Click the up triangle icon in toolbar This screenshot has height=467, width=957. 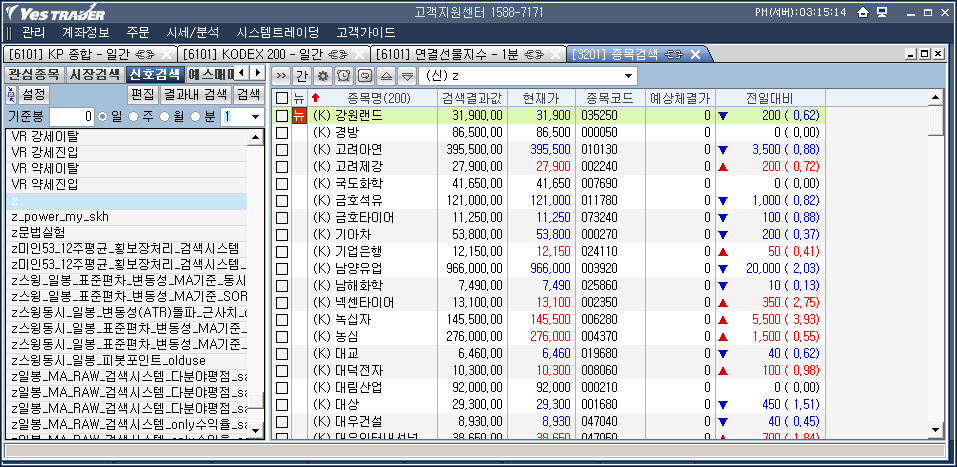[x=386, y=76]
